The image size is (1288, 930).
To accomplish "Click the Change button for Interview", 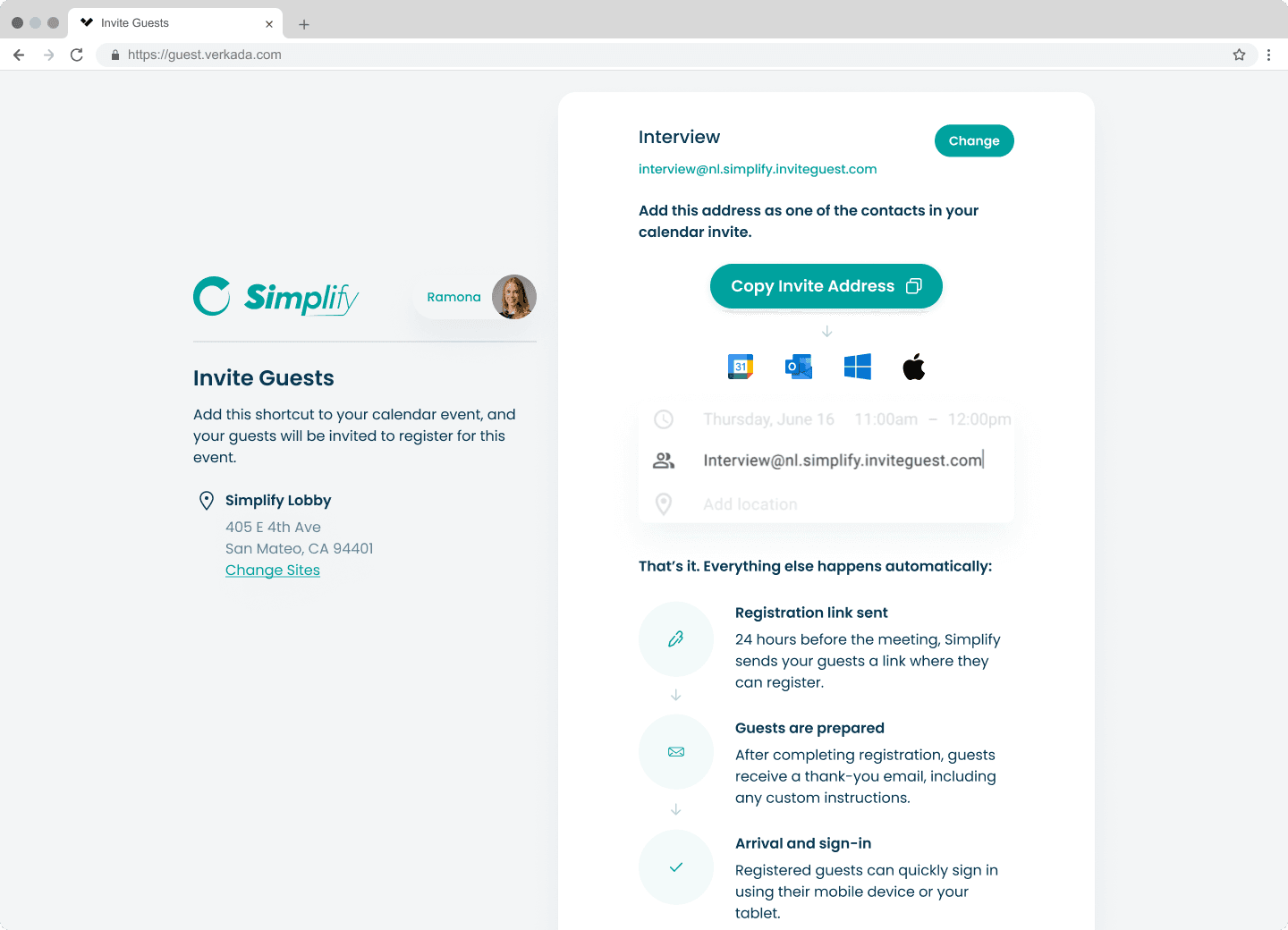I will pyautogui.click(x=973, y=140).
